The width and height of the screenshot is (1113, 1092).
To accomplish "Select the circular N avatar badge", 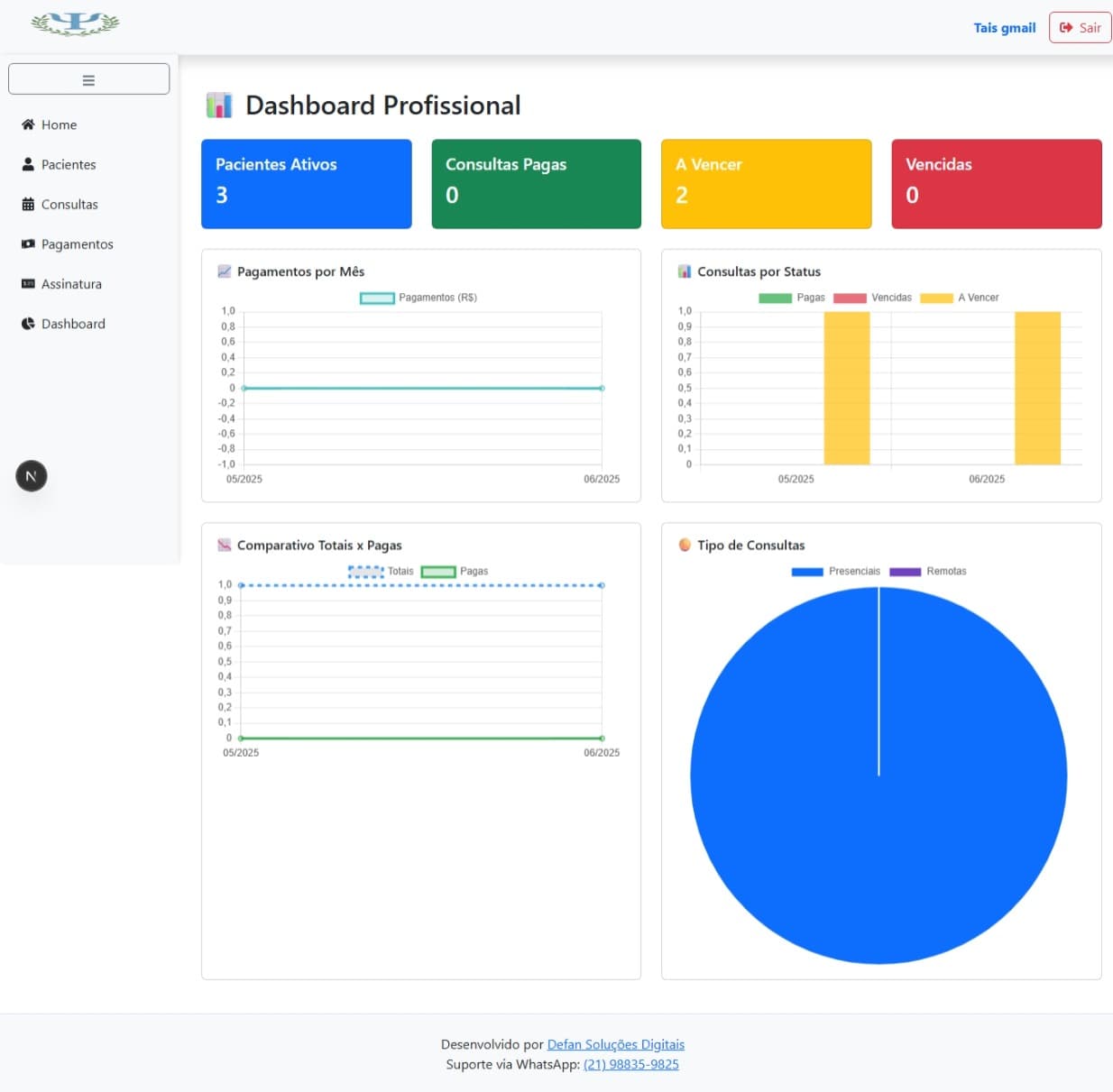I will pos(32,475).
